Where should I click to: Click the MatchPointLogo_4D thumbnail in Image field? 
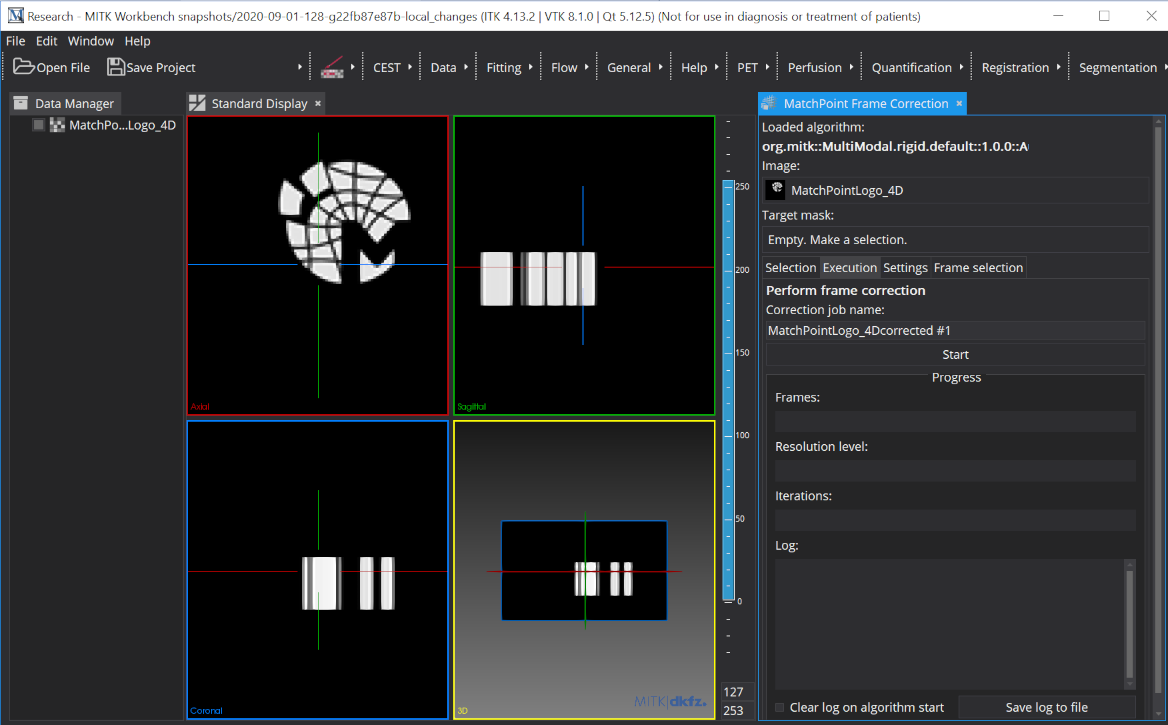(x=775, y=190)
